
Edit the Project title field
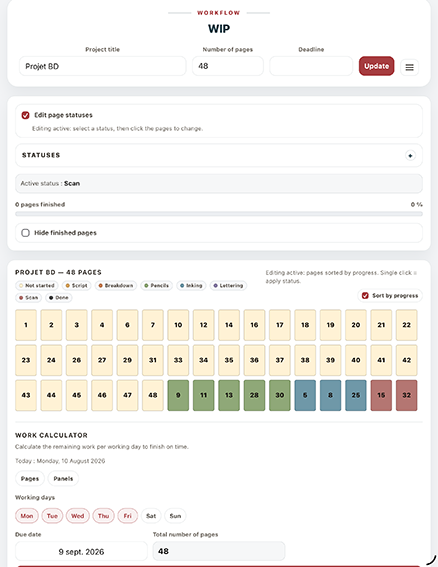102,66
